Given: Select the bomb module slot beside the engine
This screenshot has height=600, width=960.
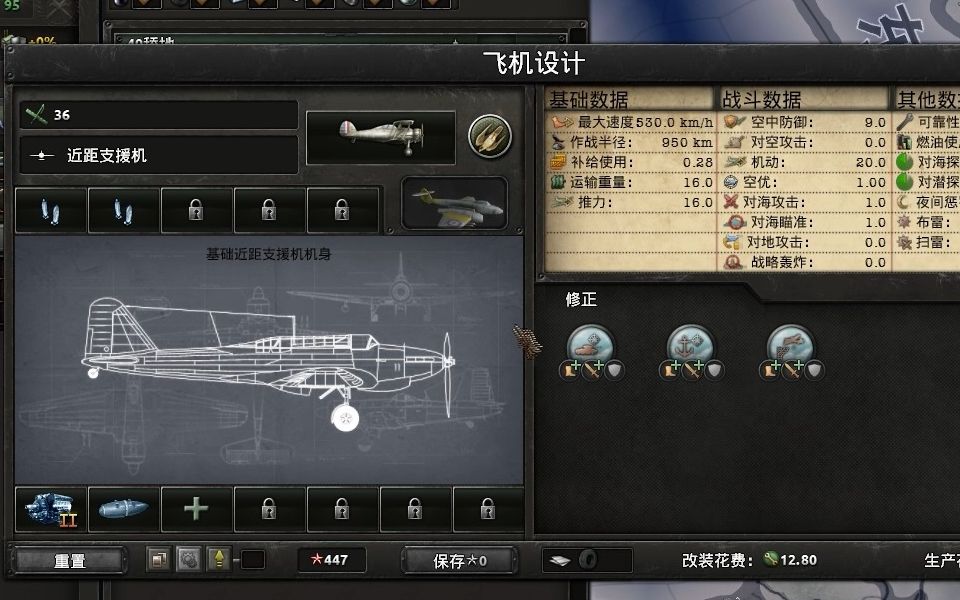Looking at the screenshot, I should point(124,509).
